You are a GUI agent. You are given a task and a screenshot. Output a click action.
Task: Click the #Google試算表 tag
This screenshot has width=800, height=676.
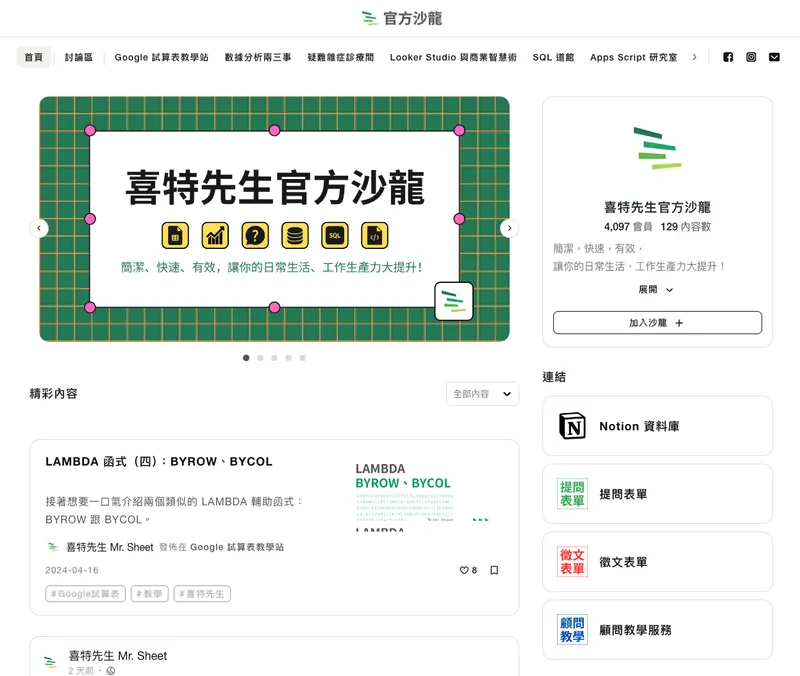coord(85,594)
